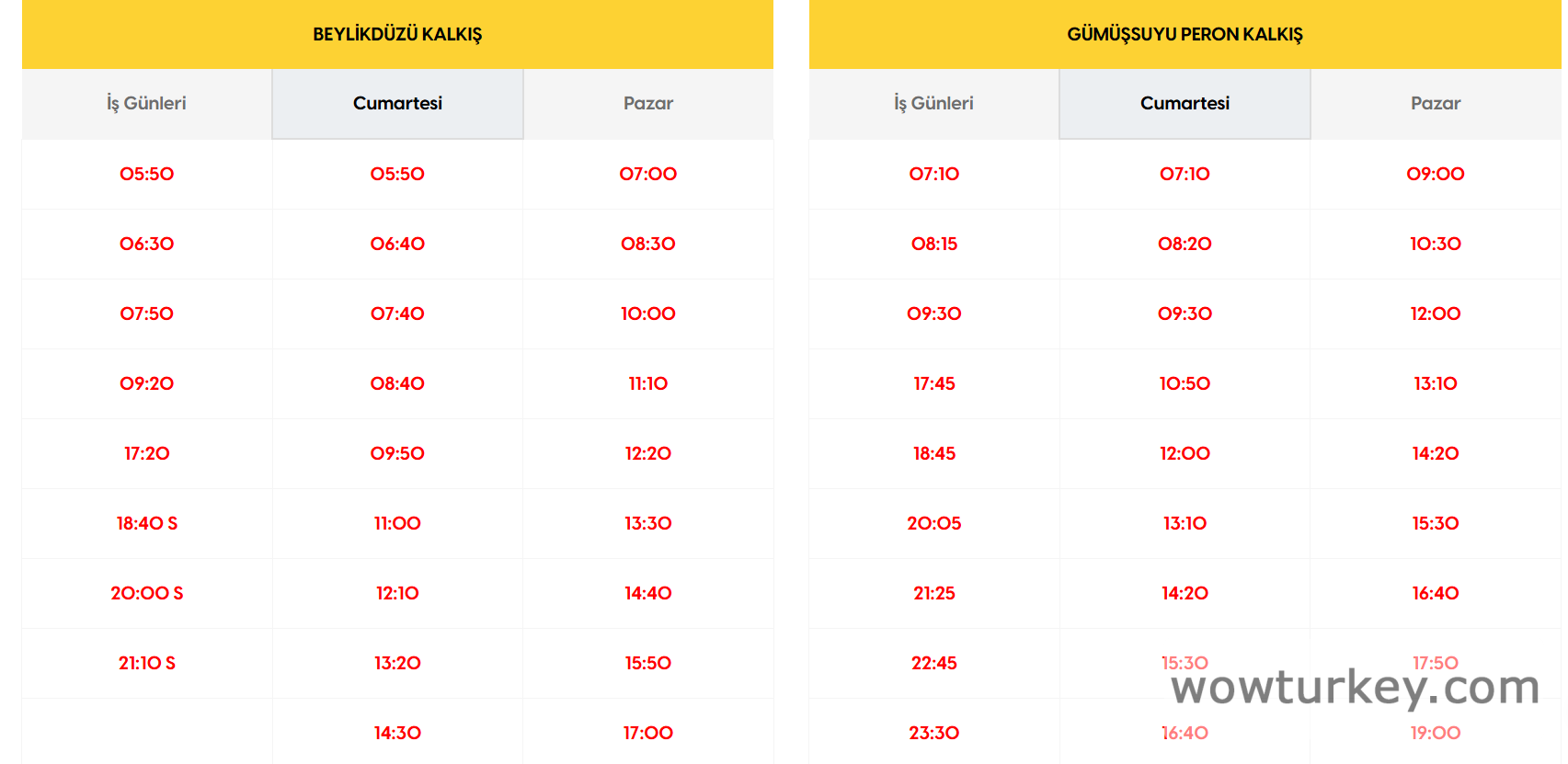The width and height of the screenshot is (1568, 764).
Task: Click the GÜMÜŞSUYU PERON KALKIŞ header
Action: point(1185,34)
